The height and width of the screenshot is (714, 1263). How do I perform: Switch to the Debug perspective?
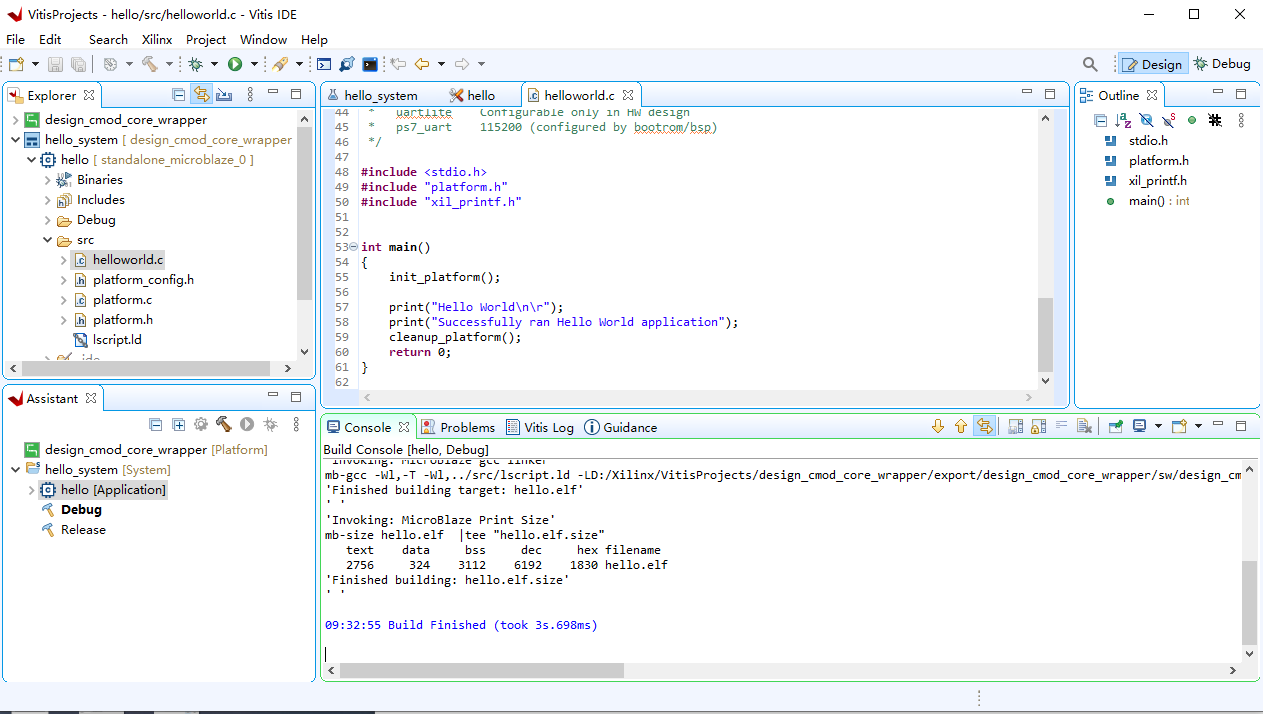coord(1221,64)
